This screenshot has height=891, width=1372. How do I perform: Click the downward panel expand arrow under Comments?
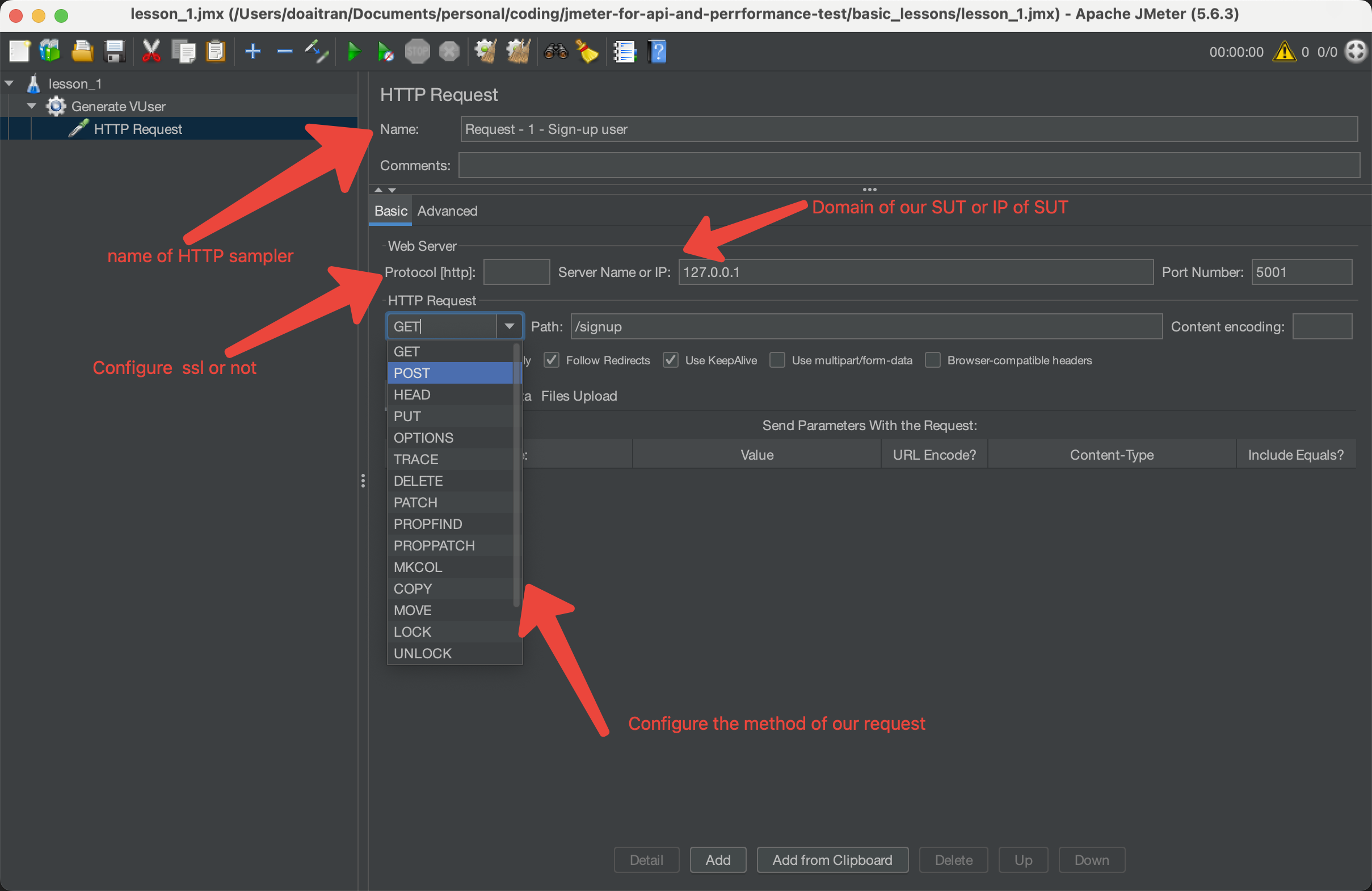point(392,190)
